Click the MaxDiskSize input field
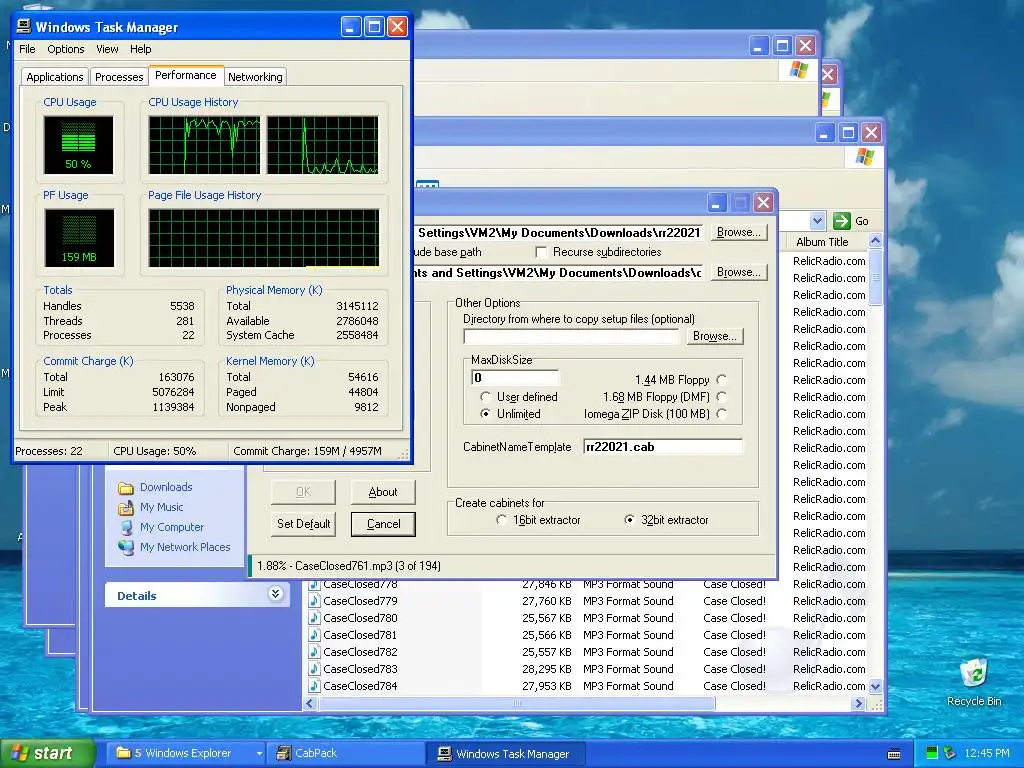 515,377
